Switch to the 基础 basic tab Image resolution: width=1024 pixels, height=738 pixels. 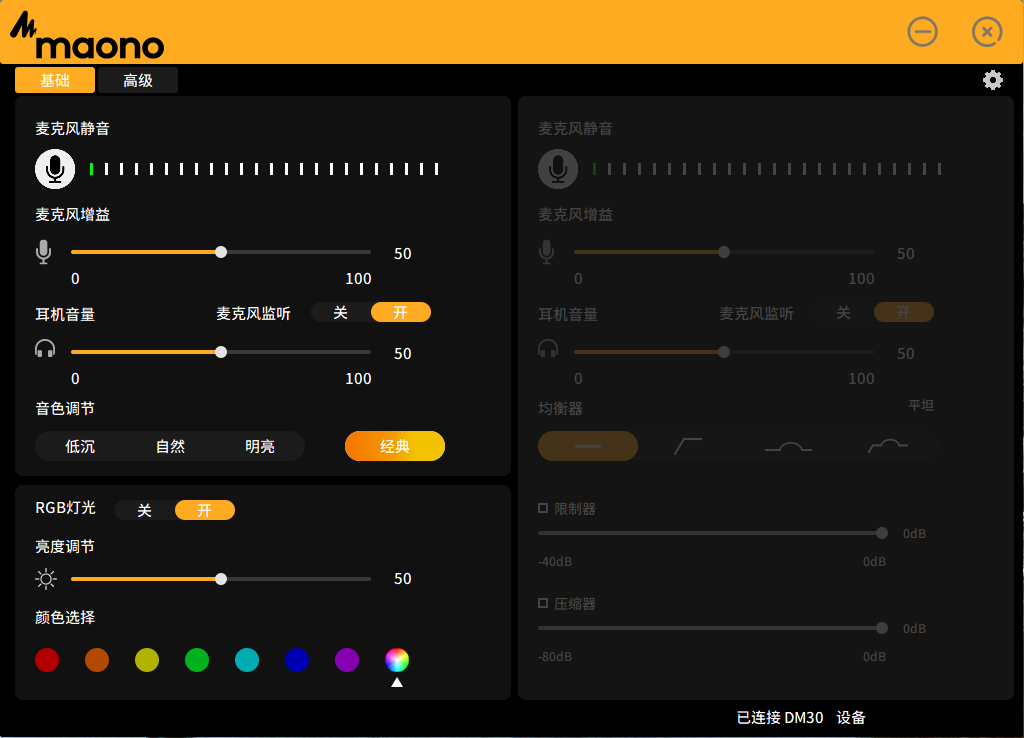[55, 81]
